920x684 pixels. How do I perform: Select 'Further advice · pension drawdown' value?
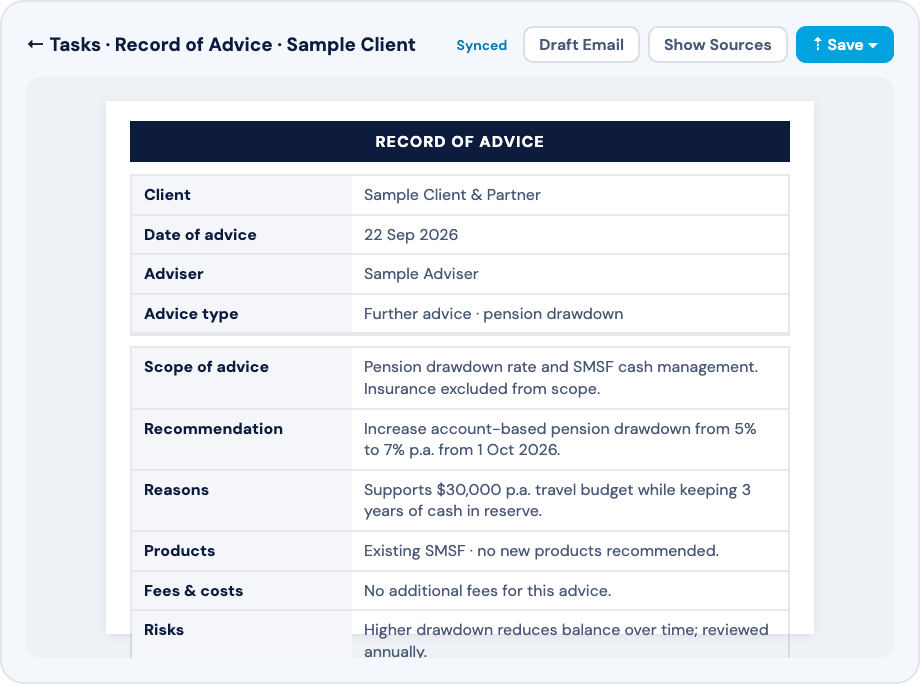coord(493,314)
